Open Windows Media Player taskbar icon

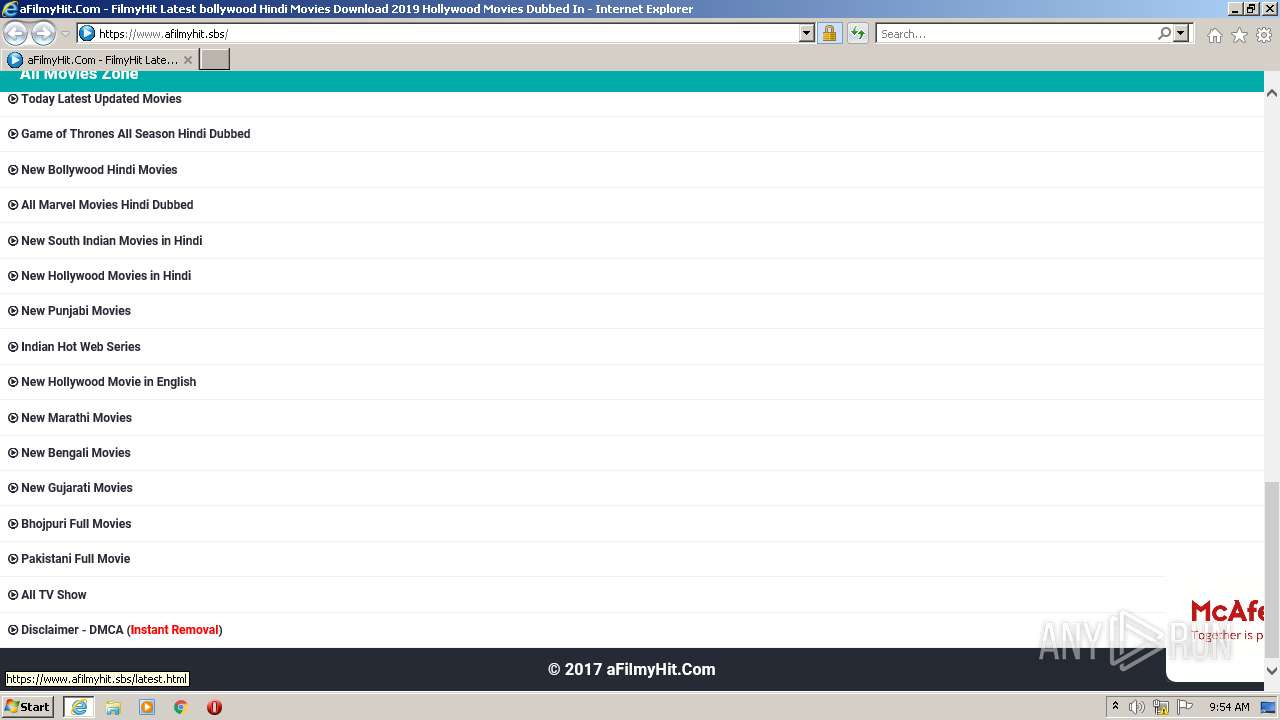pos(147,707)
